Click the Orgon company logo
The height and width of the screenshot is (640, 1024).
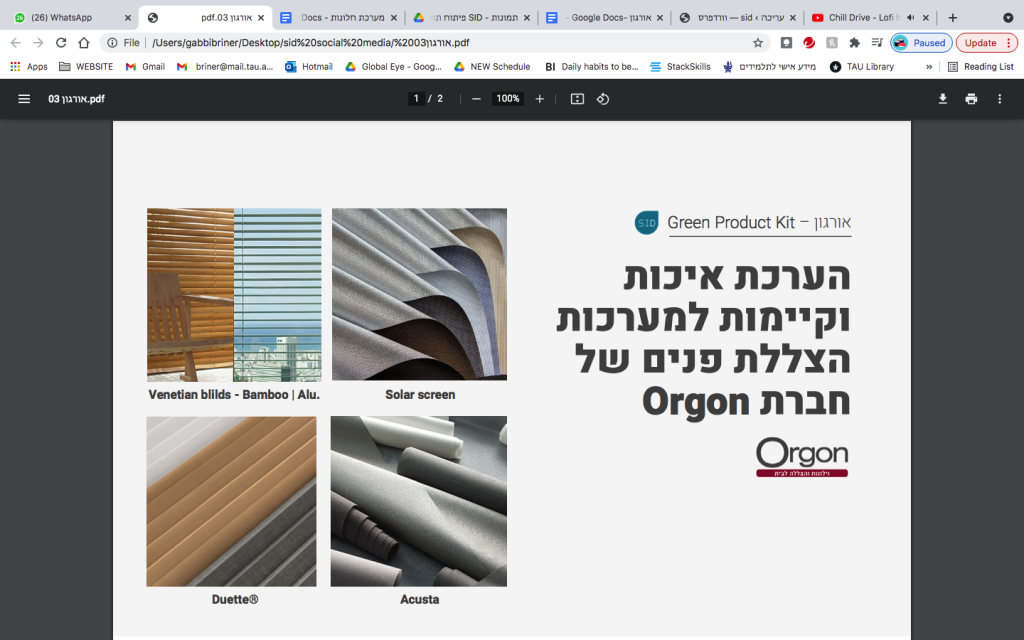tap(802, 457)
